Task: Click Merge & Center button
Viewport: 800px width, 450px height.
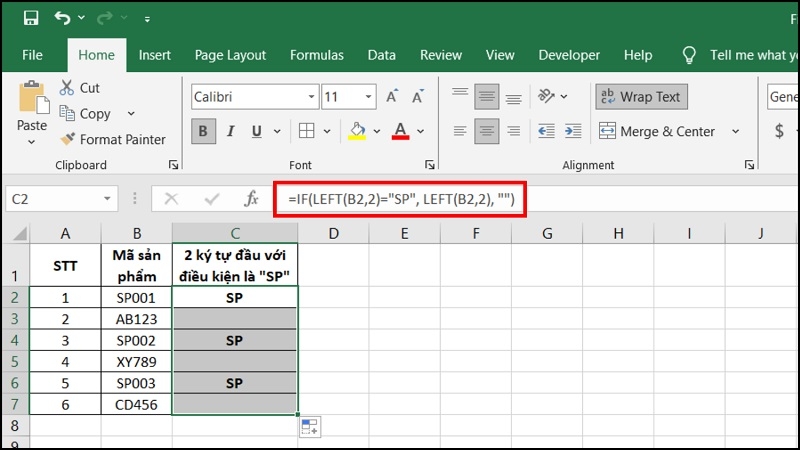Action: 658,131
